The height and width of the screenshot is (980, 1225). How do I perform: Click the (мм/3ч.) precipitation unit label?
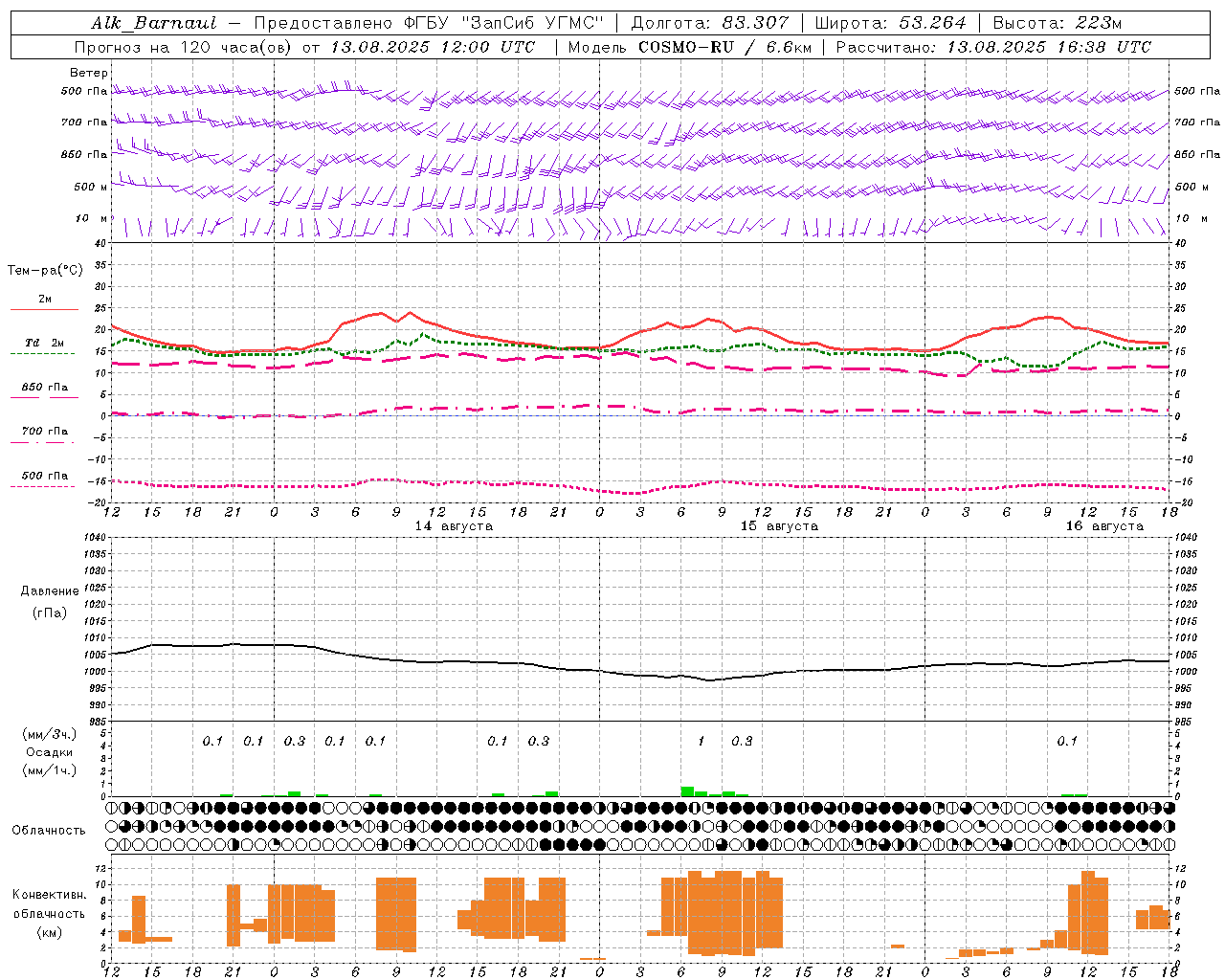(x=50, y=734)
